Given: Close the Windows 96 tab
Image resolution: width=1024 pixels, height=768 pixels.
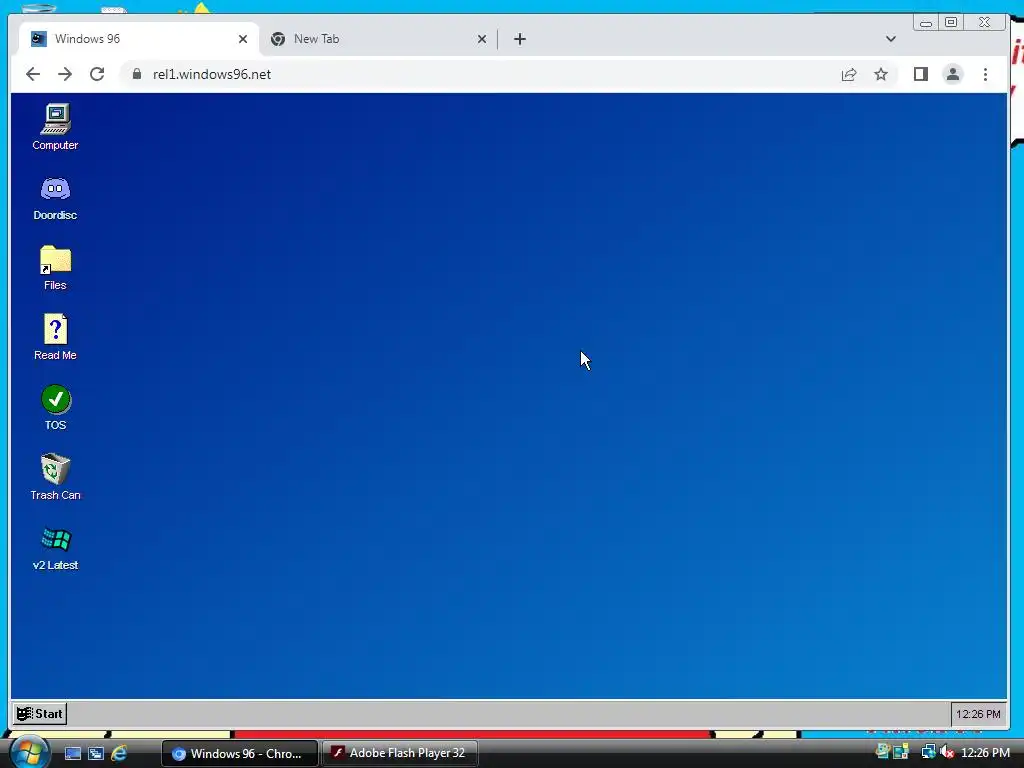Looking at the screenshot, I should [243, 39].
